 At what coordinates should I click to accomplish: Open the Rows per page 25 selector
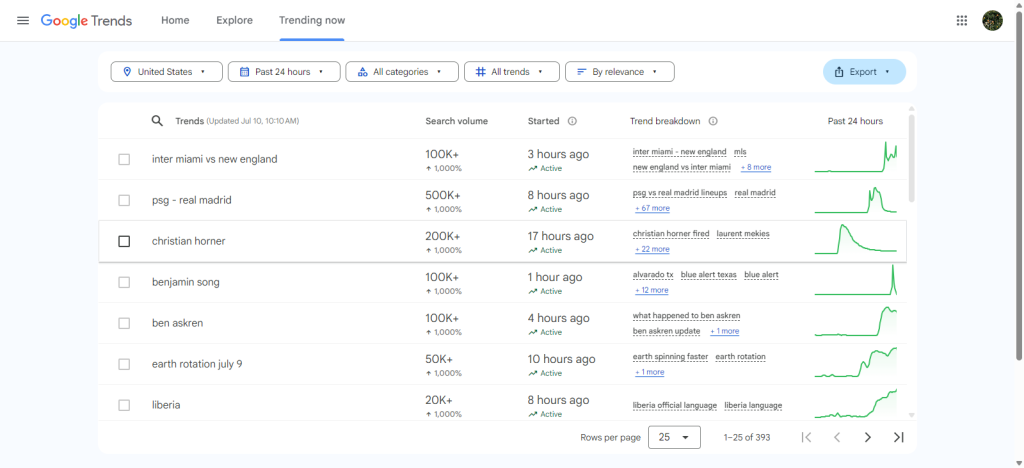point(674,437)
